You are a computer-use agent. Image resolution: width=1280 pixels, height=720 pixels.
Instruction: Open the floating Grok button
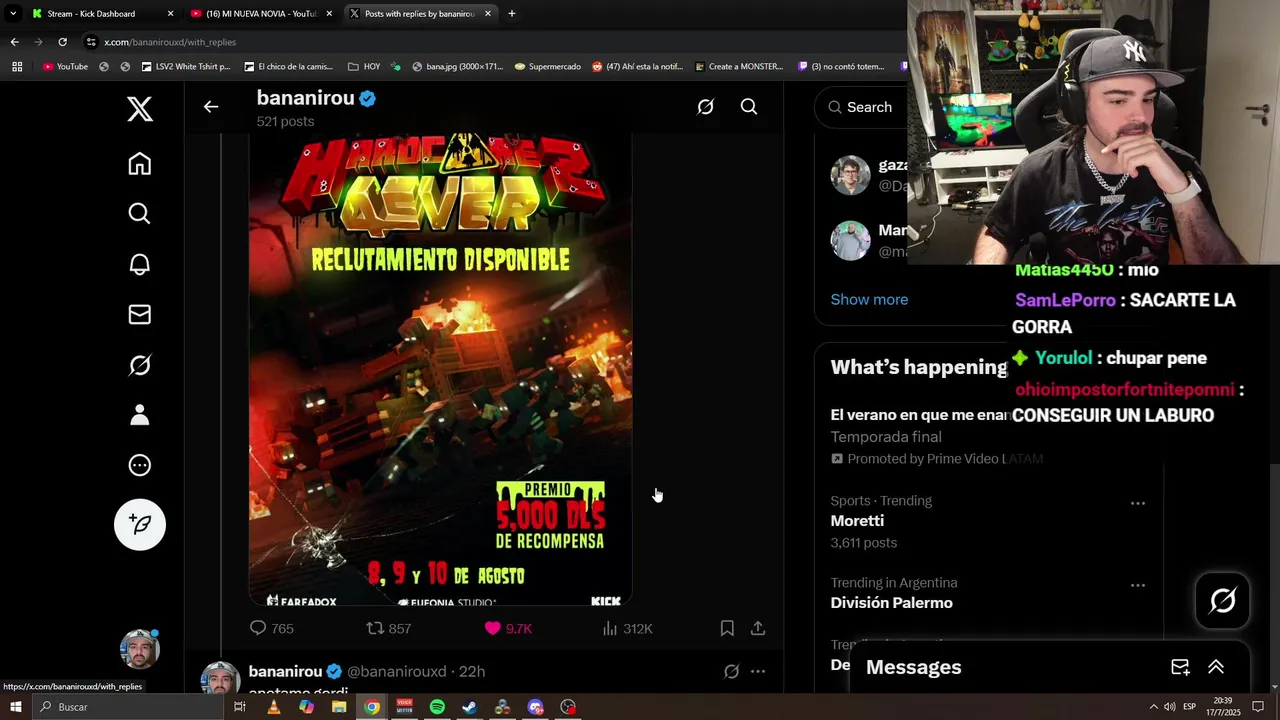pos(1223,600)
